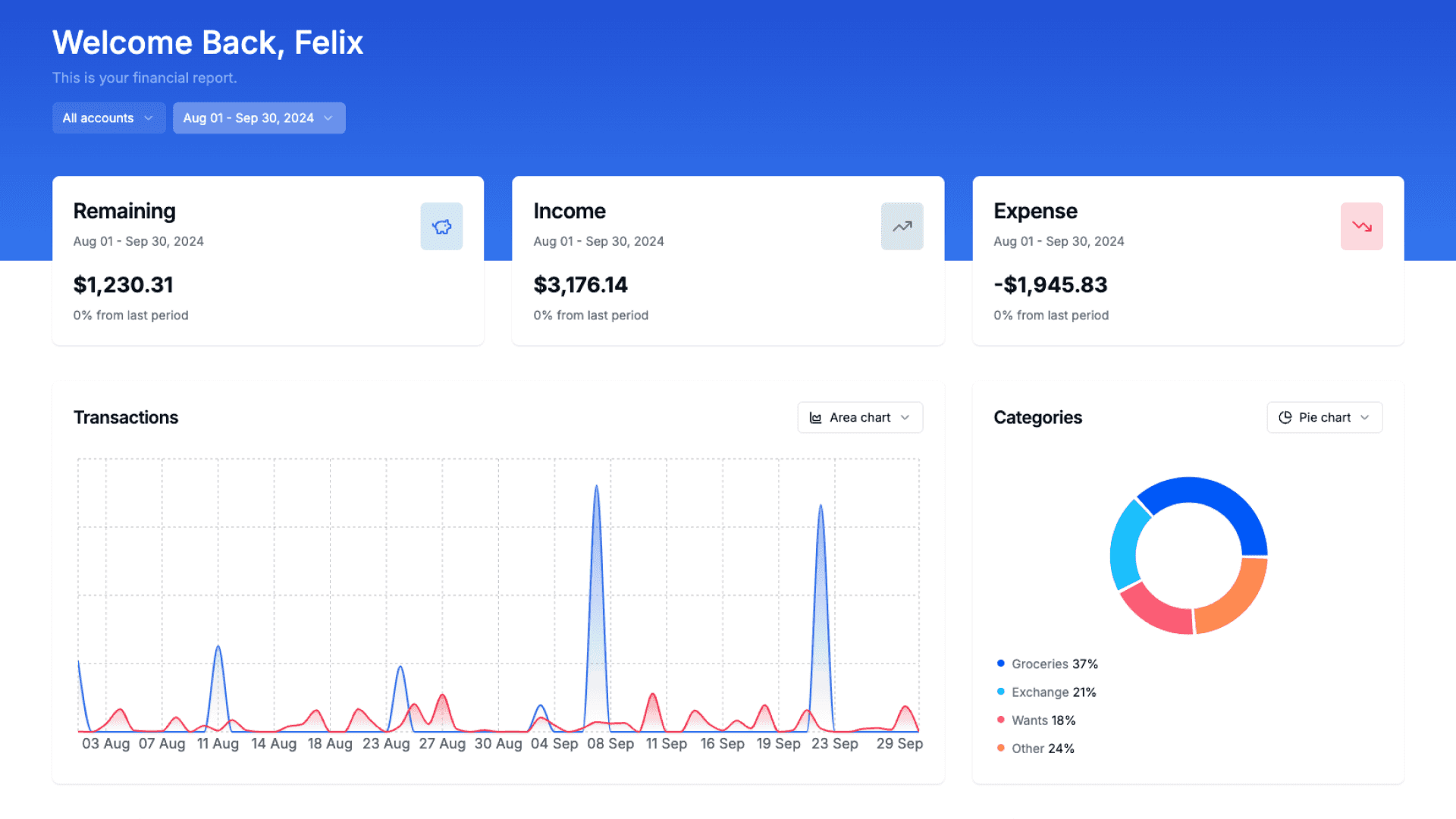
Task: Click the pie icon beside Pie chart label
Action: point(1285,418)
